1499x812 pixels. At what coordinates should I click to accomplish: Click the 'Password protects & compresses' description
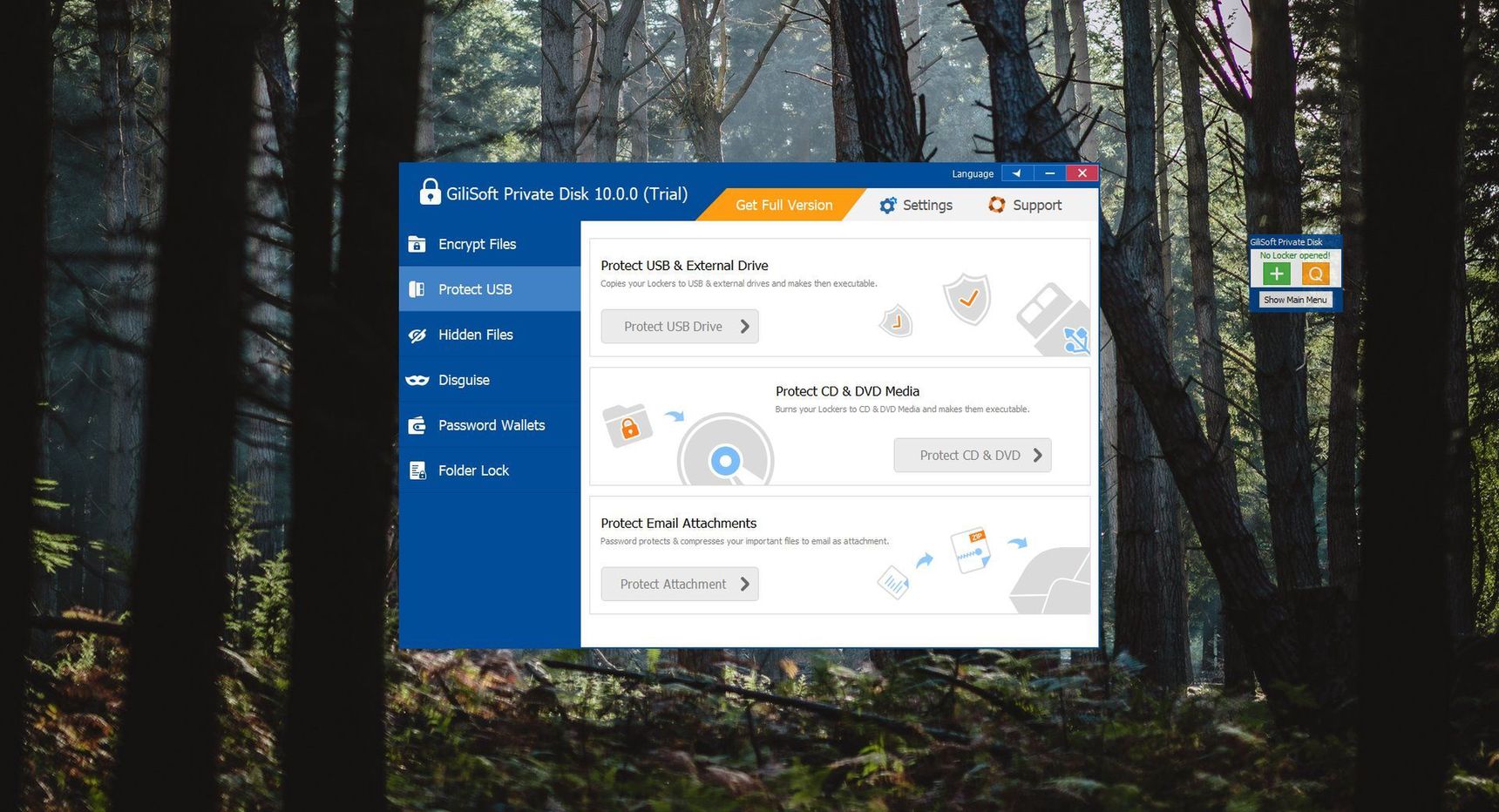[x=745, y=542]
